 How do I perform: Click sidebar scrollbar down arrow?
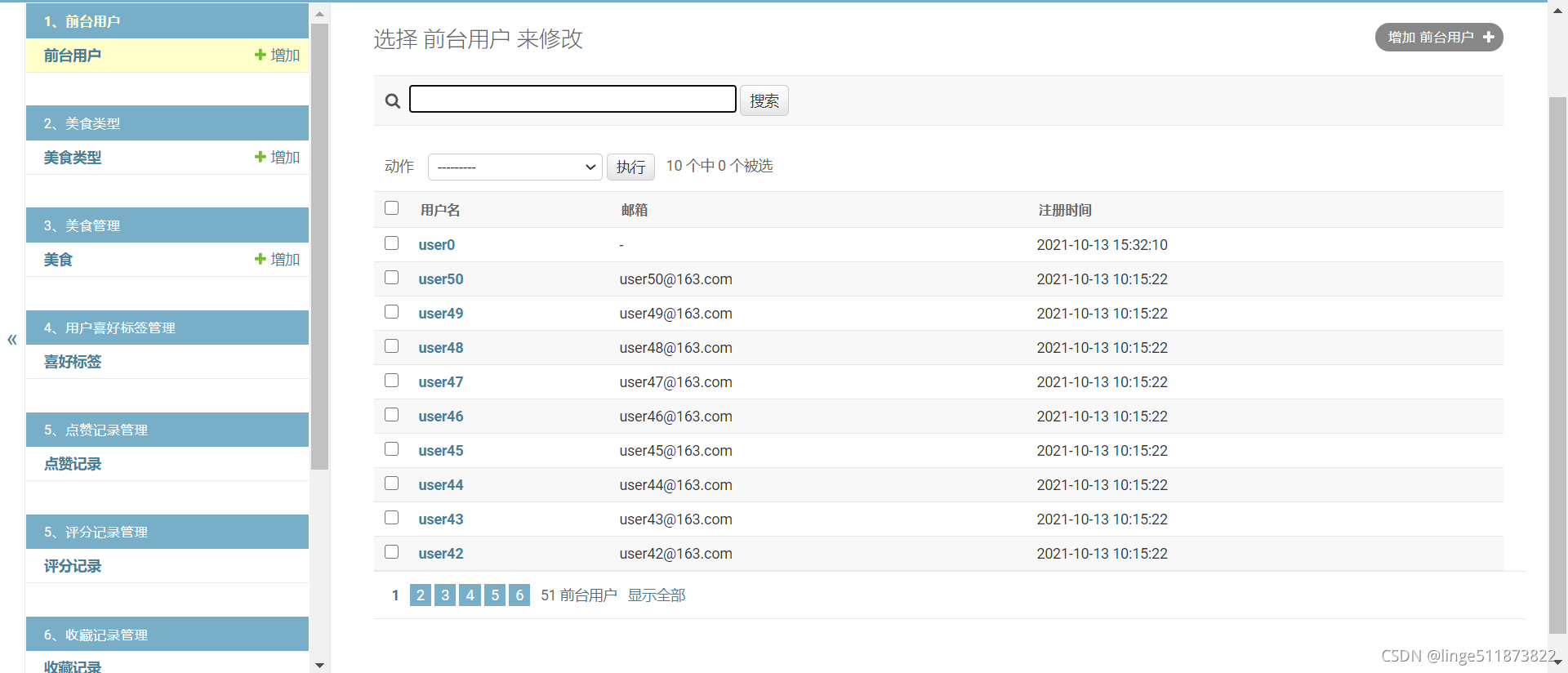coord(320,665)
